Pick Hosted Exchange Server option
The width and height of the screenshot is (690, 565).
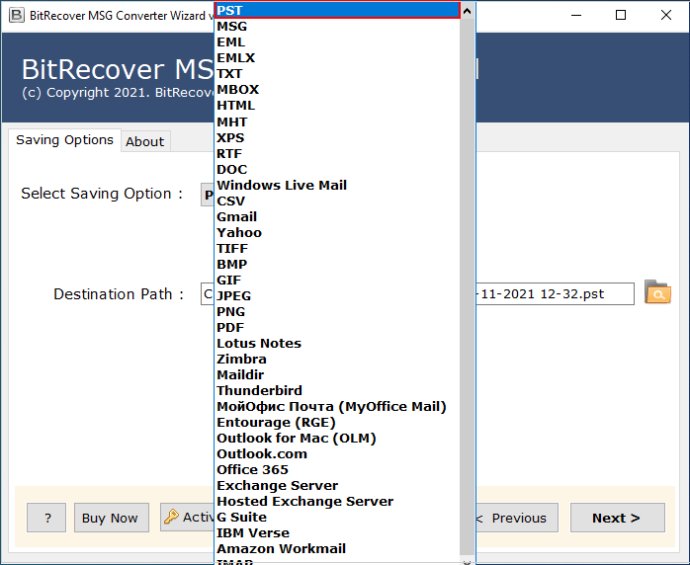pyautogui.click(x=338, y=502)
